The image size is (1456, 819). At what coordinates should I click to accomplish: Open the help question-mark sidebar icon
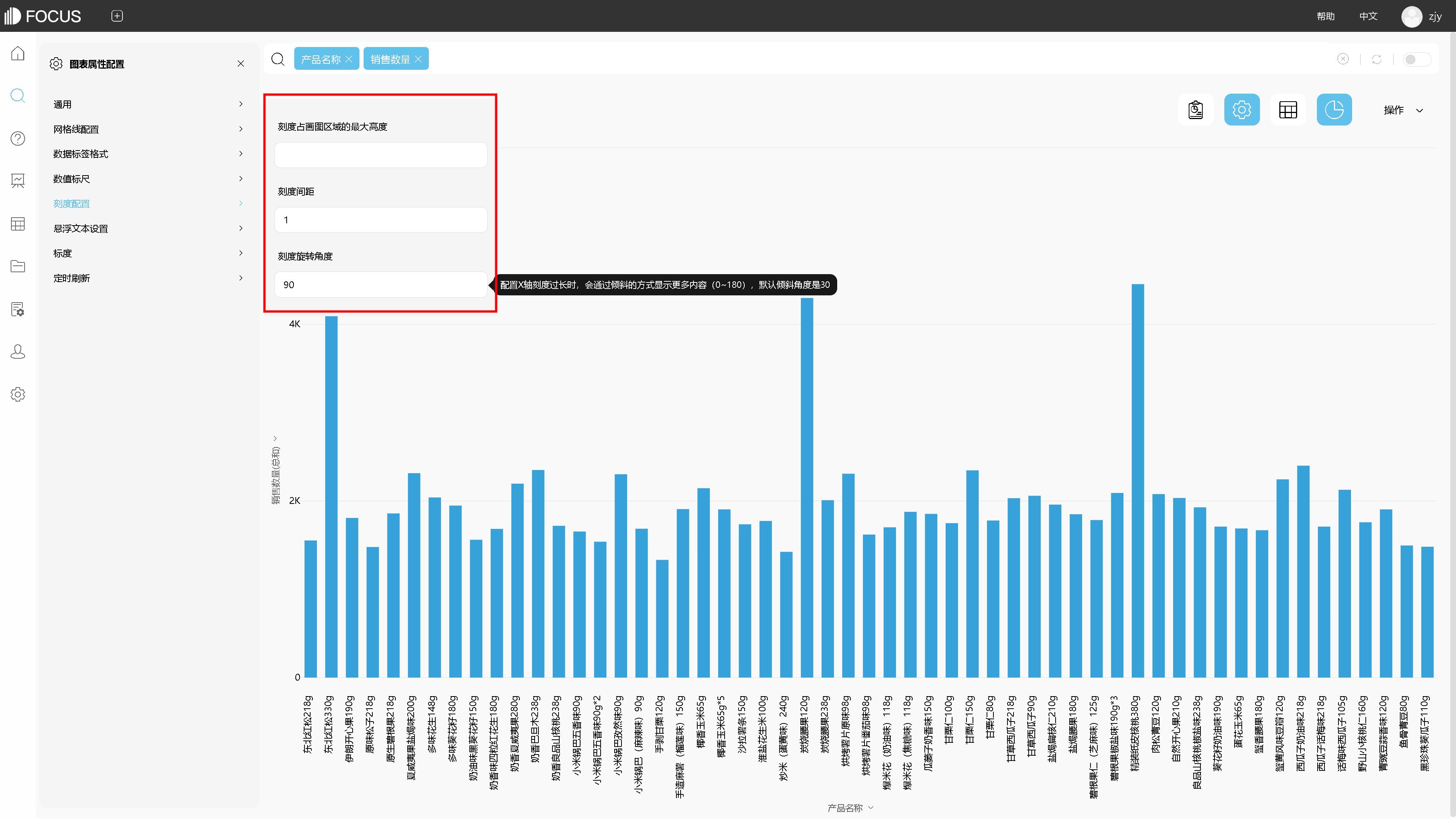pyautogui.click(x=17, y=138)
